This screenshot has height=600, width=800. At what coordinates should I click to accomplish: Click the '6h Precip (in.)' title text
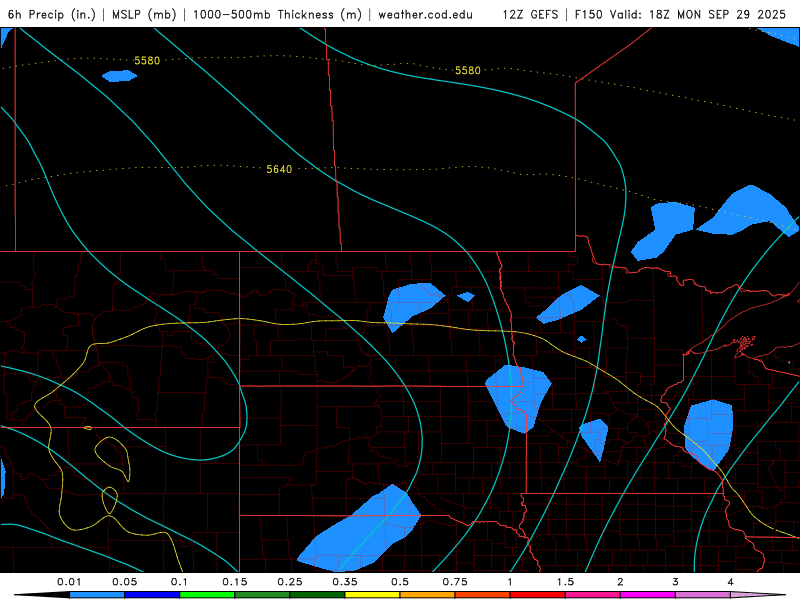[52, 14]
